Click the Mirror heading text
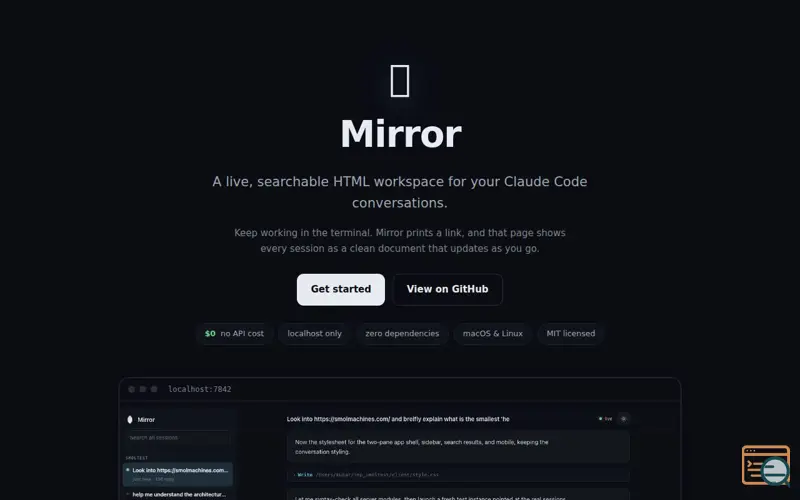The width and height of the screenshot is (800, 500). (x=401, y=134)
